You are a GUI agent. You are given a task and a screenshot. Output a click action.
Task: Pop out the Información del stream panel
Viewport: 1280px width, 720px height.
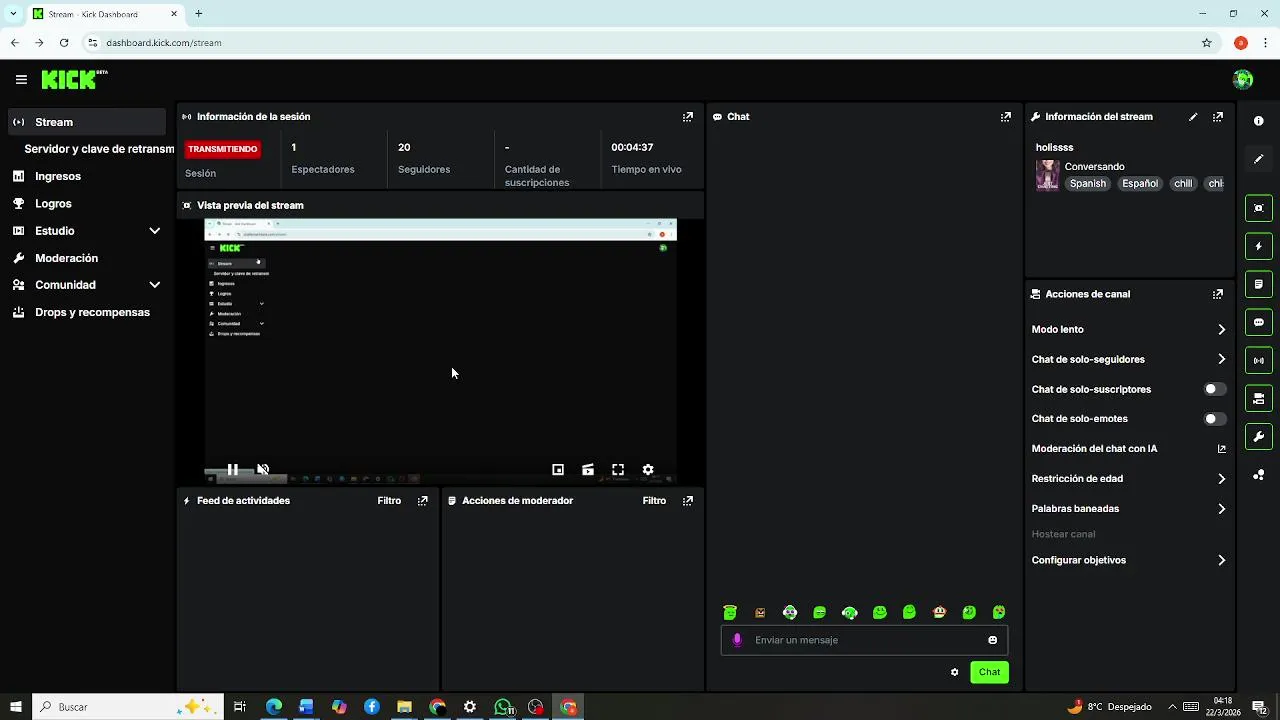click(1218, 117)
